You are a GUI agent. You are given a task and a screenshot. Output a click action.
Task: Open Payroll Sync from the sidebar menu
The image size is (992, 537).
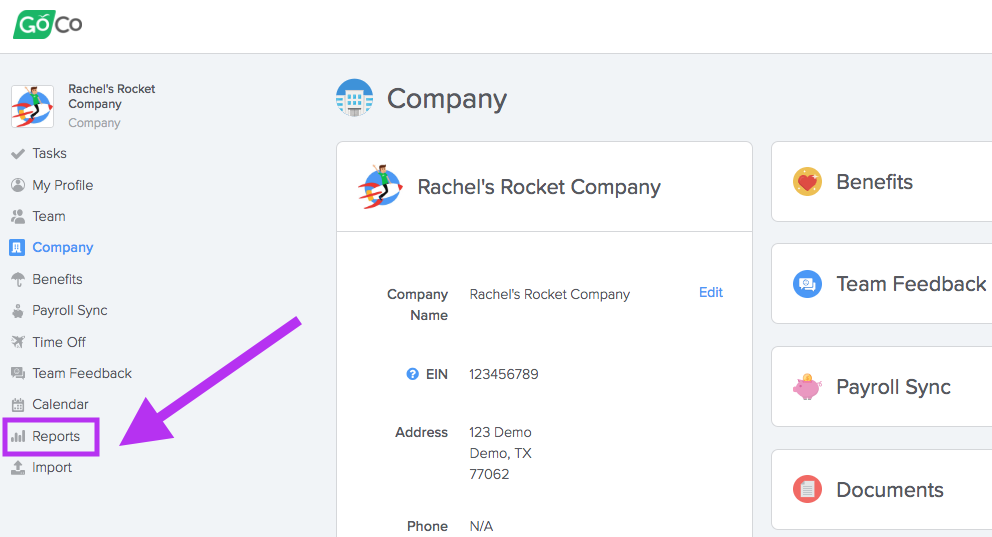point(70,311)
